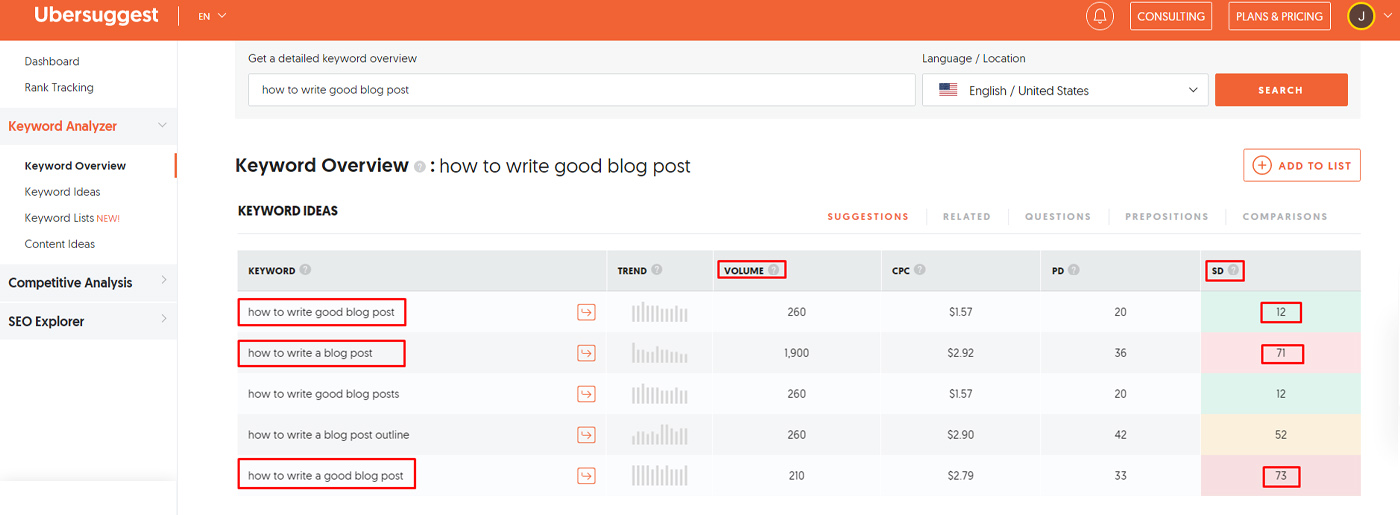Click help icon beside SD column header
This screenshot has height=515, width=1400.
point(1233,270)
